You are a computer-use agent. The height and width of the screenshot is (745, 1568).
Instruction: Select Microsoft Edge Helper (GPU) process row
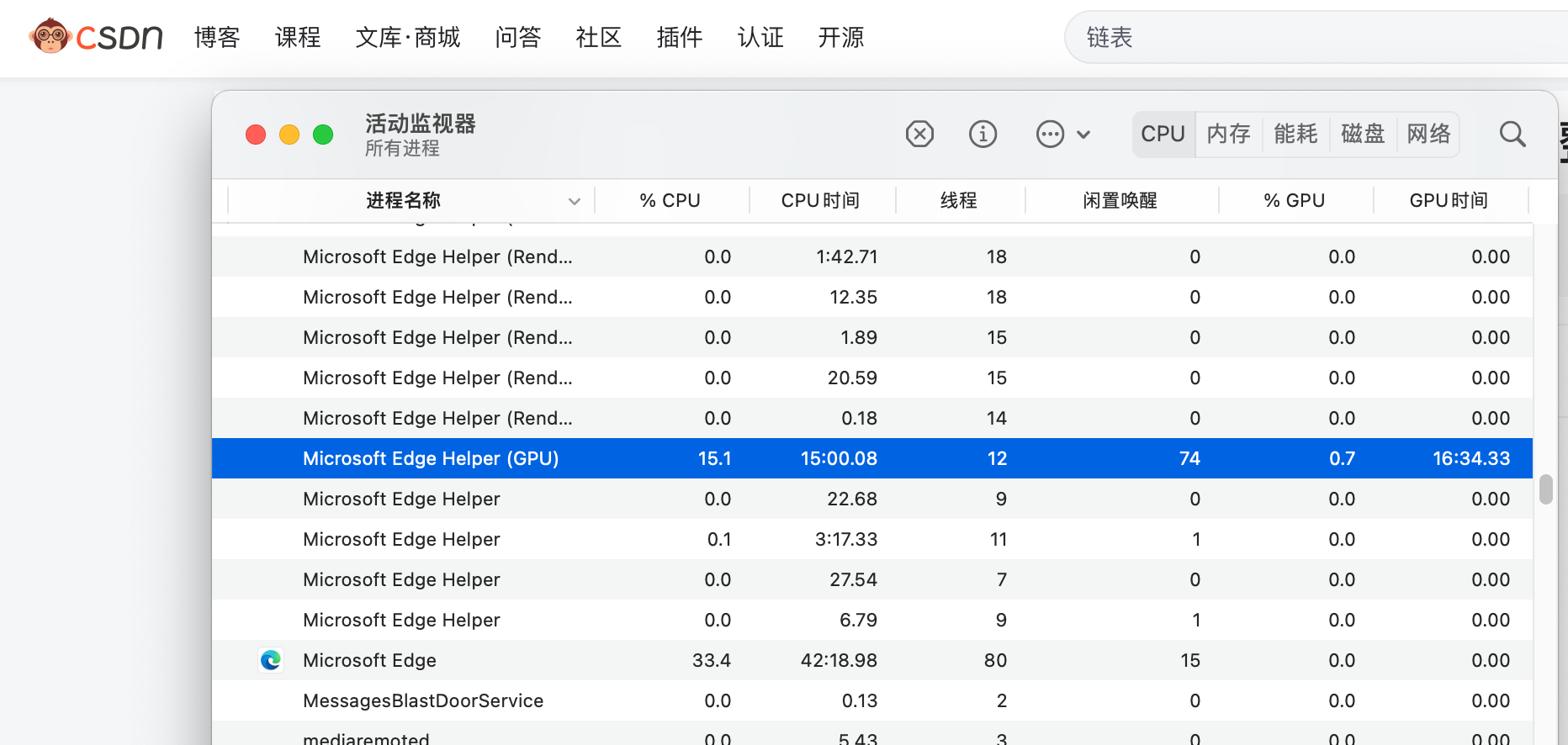(x=872, y=458)
